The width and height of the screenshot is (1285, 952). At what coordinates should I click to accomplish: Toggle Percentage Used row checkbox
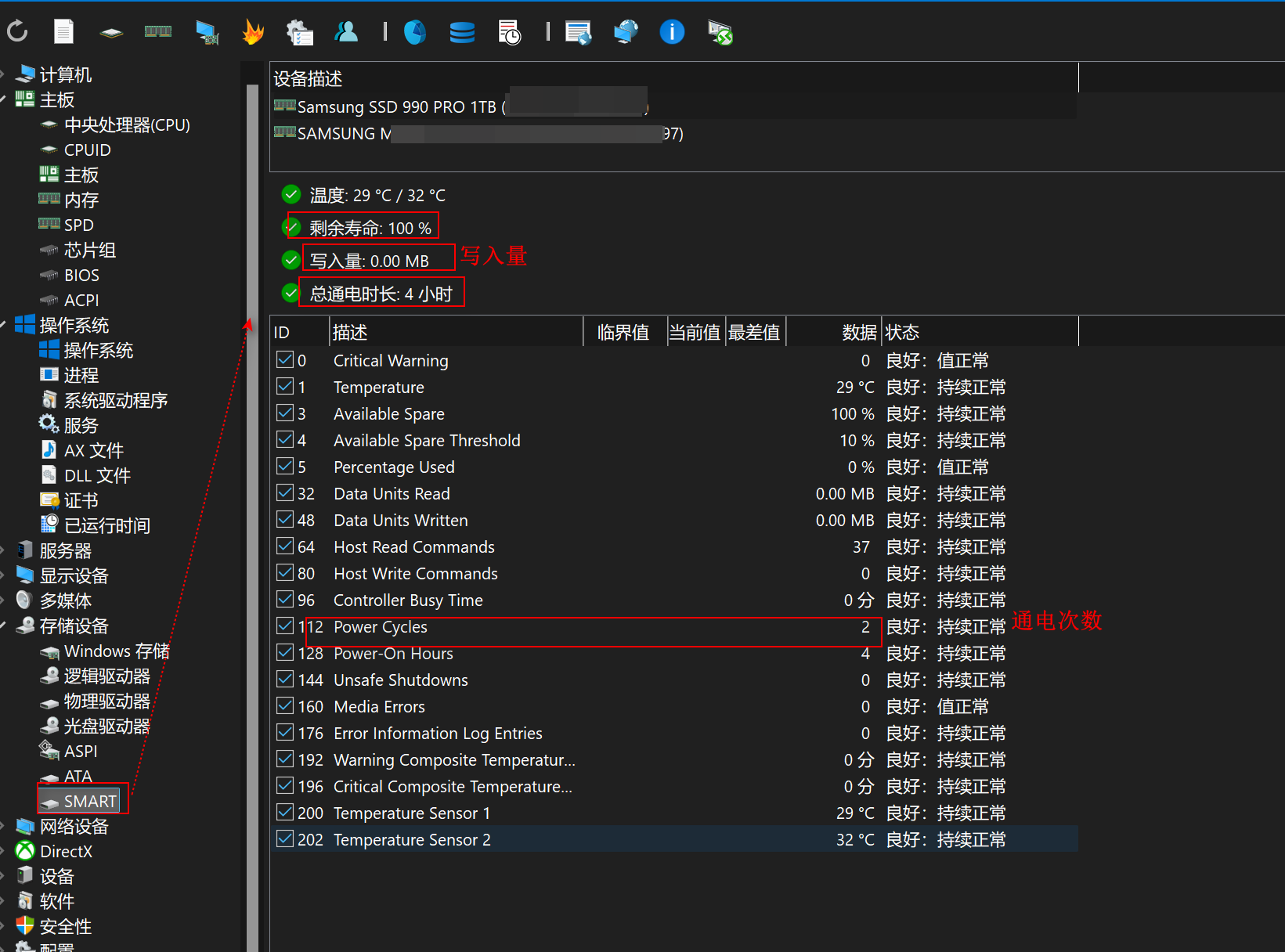pyautogui.click(x=285, y=467)
